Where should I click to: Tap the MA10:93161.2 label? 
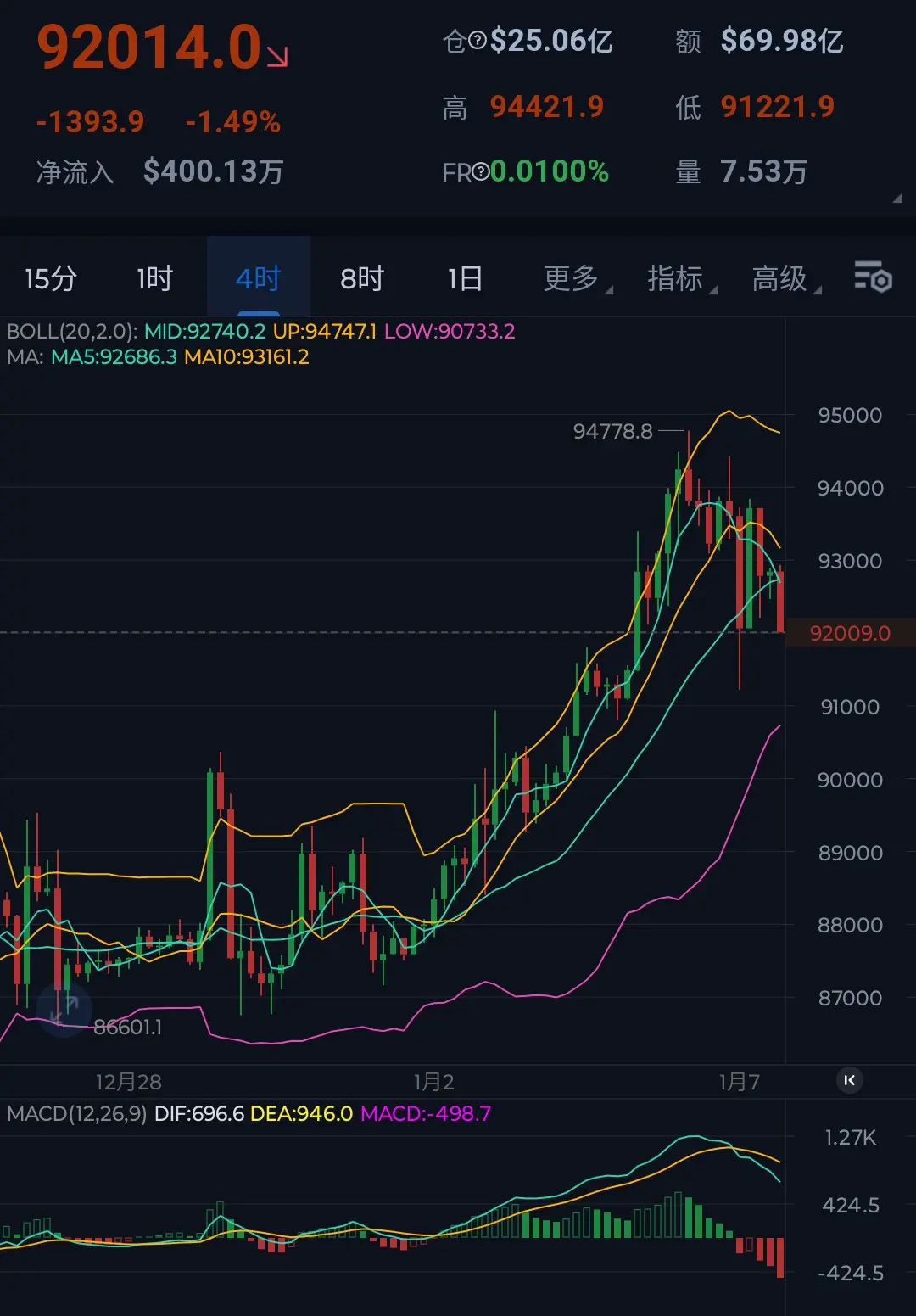point(247,356)
